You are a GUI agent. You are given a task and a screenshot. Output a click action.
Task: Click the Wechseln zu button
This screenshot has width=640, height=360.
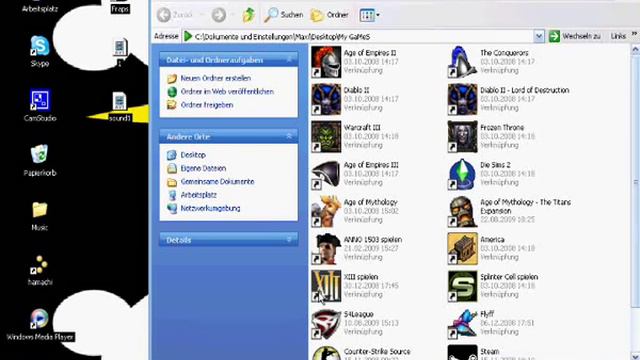coord(576,36)
